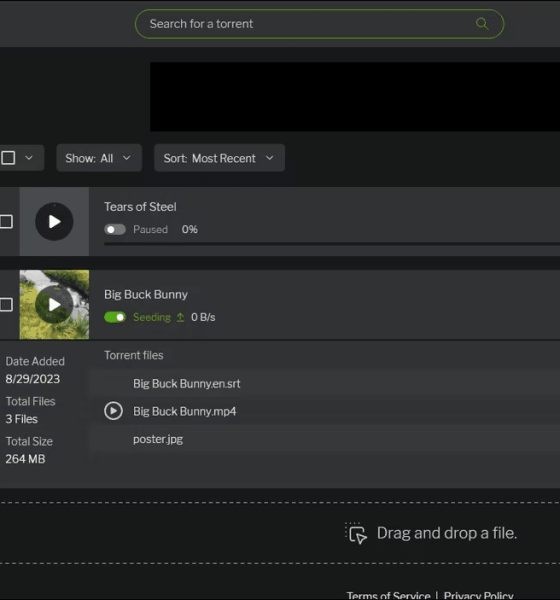Click the upload arrow icon next to Seeding
This screenshot has width=560, height=600.
[x=180, y=317]
